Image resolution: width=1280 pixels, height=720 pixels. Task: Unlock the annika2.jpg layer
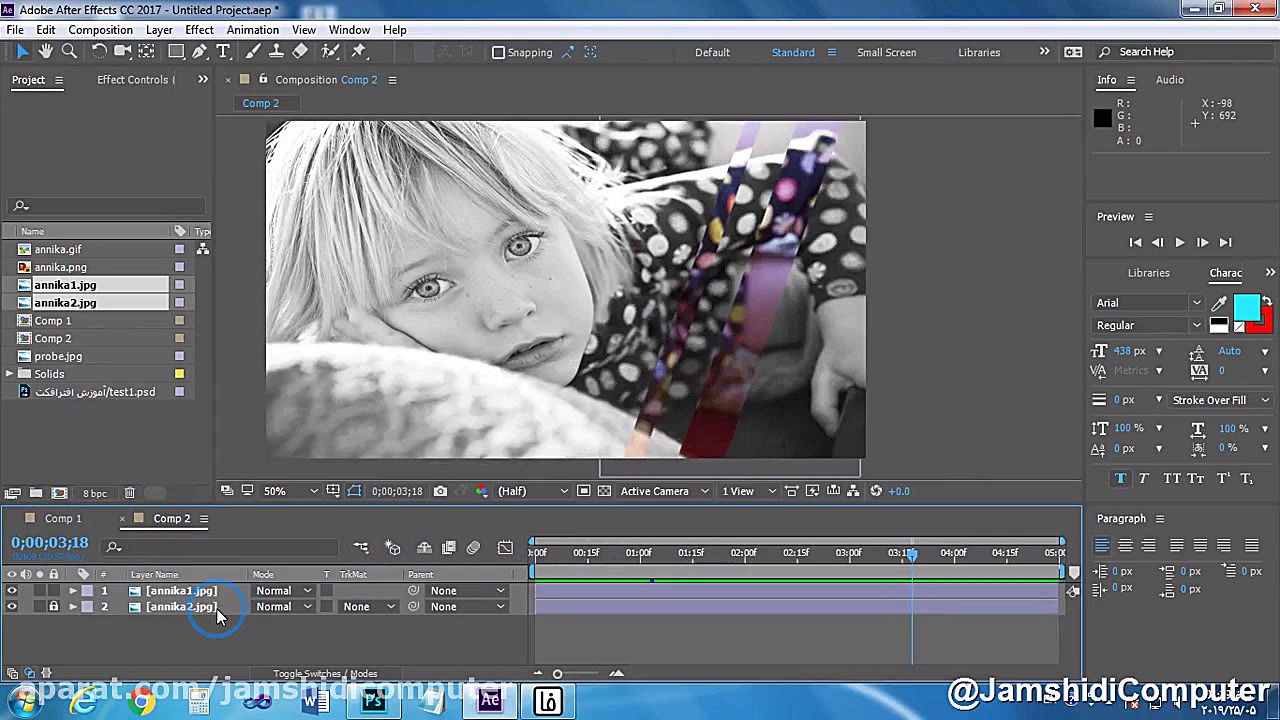coord(54,607)
